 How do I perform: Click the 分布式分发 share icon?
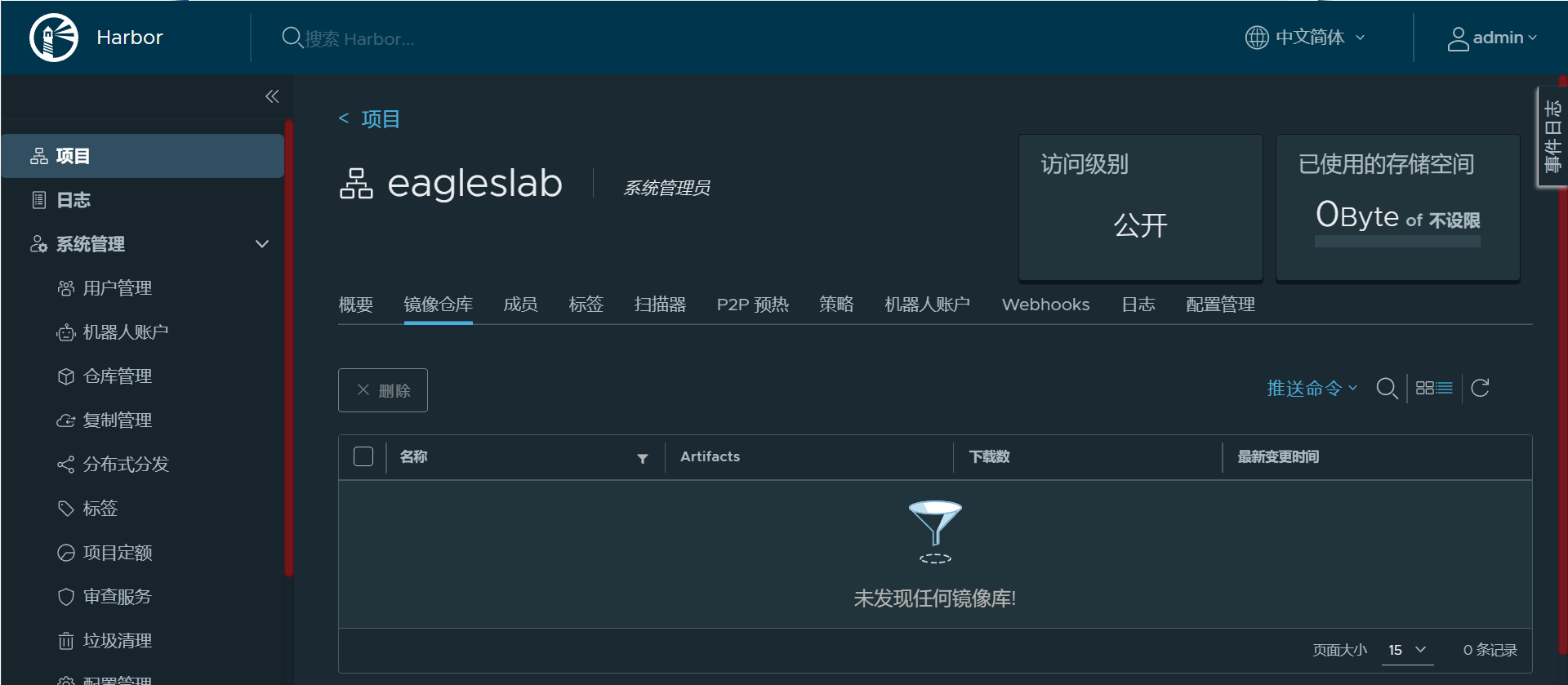(66, 465)
